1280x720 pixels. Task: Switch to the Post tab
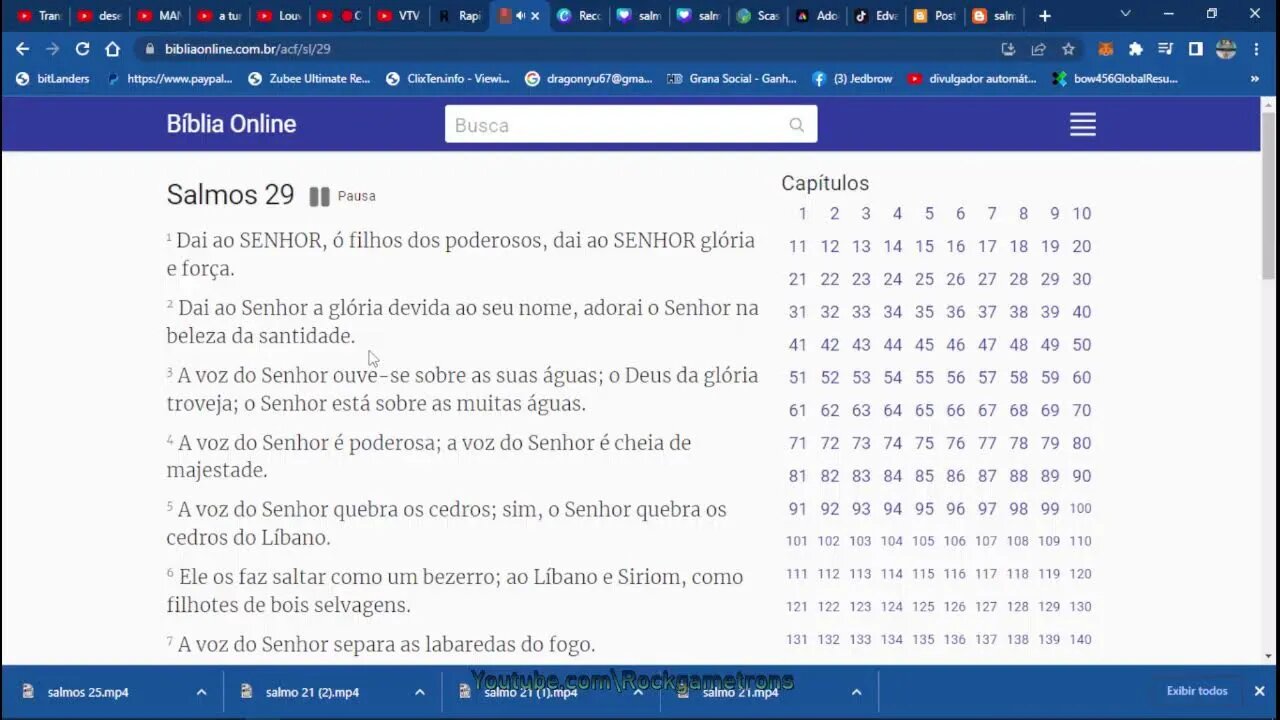(936, 16)
